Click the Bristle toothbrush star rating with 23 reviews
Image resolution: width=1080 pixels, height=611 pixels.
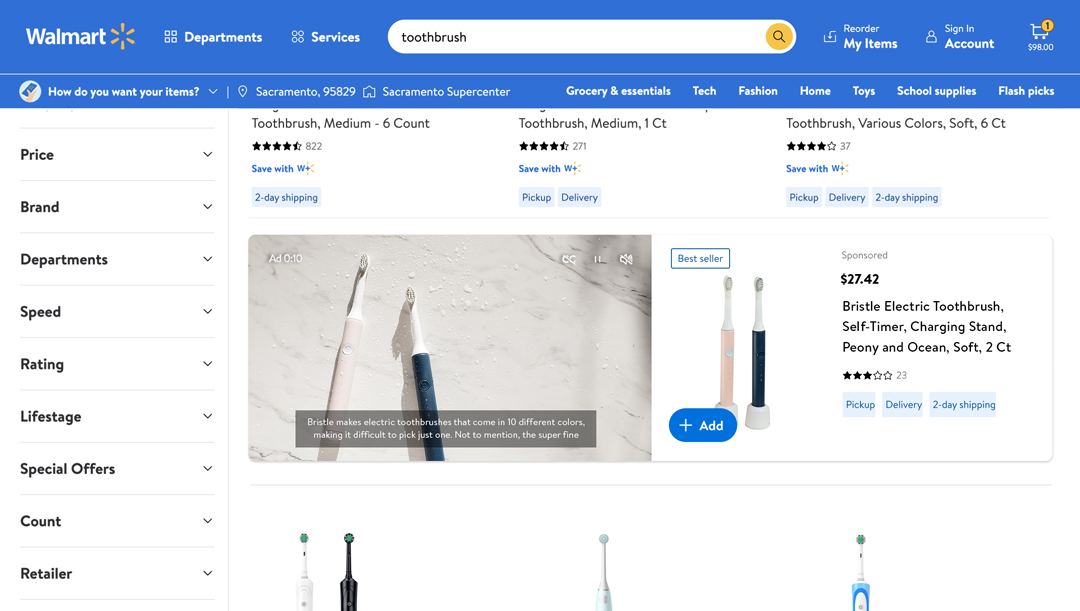click(874, 375)
